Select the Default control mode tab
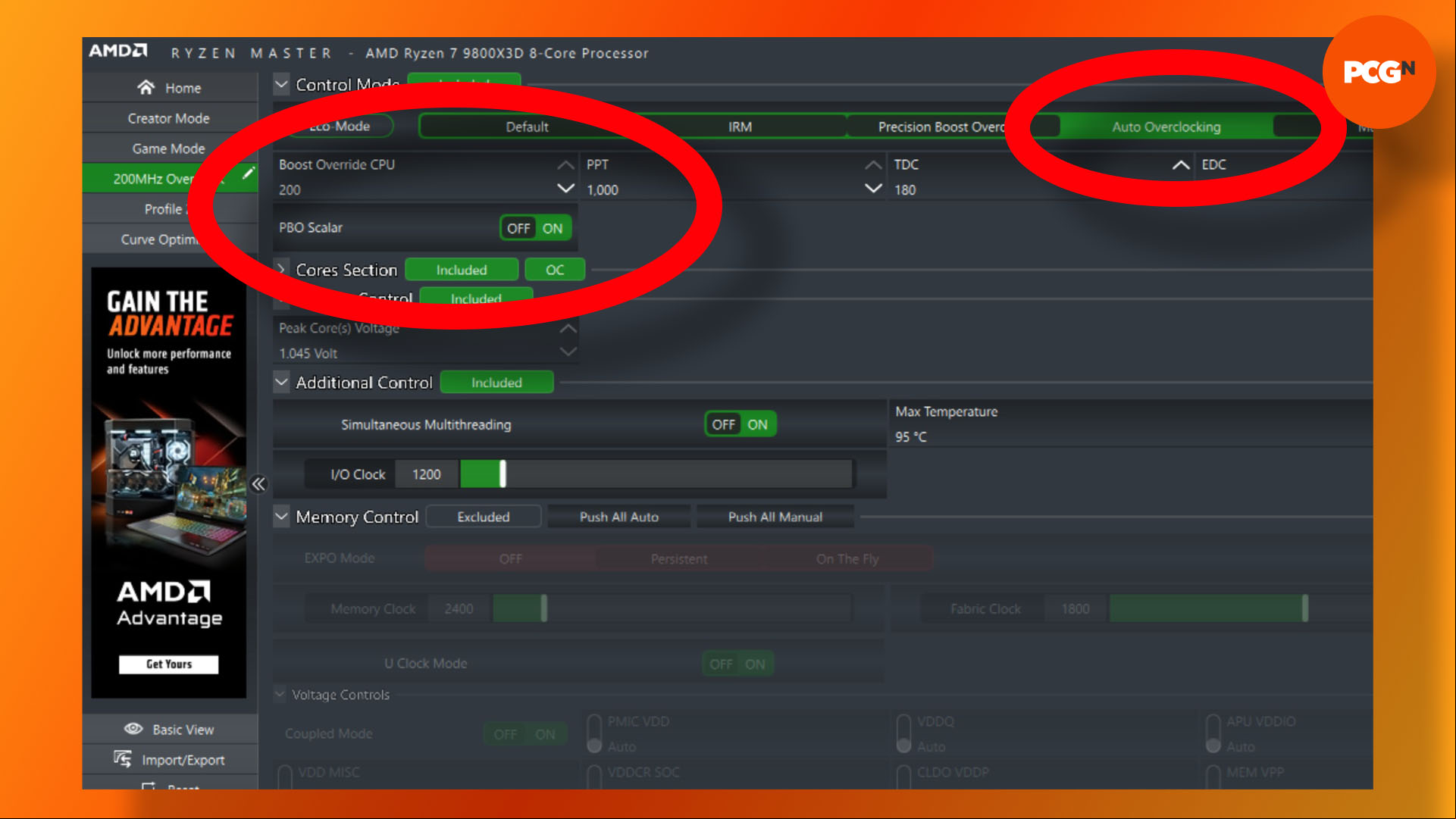Image resolution: width=1456 pixels, height=819 pixels. coord(527,127)
